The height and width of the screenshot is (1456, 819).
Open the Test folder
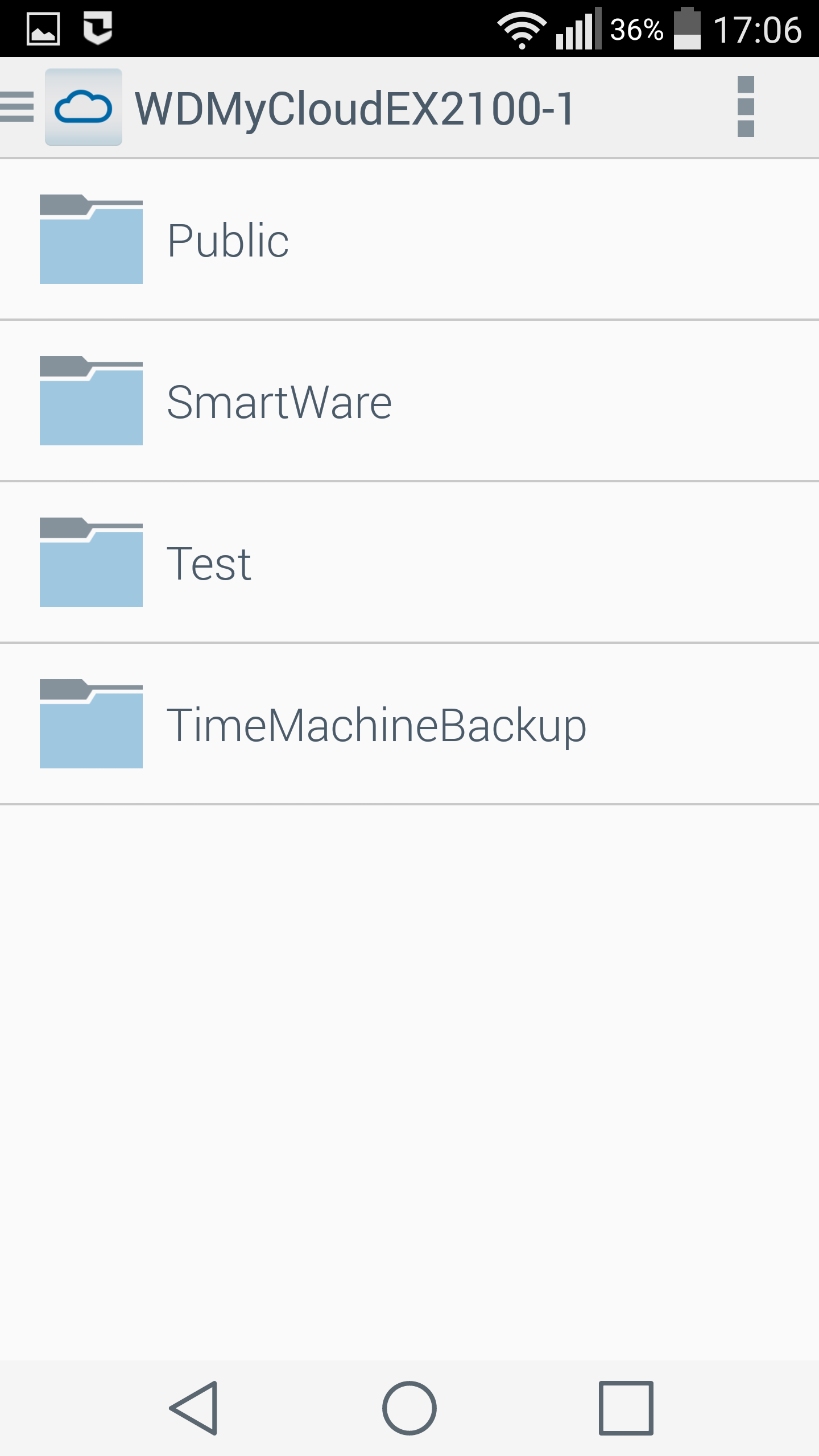(x=409, y=562)
